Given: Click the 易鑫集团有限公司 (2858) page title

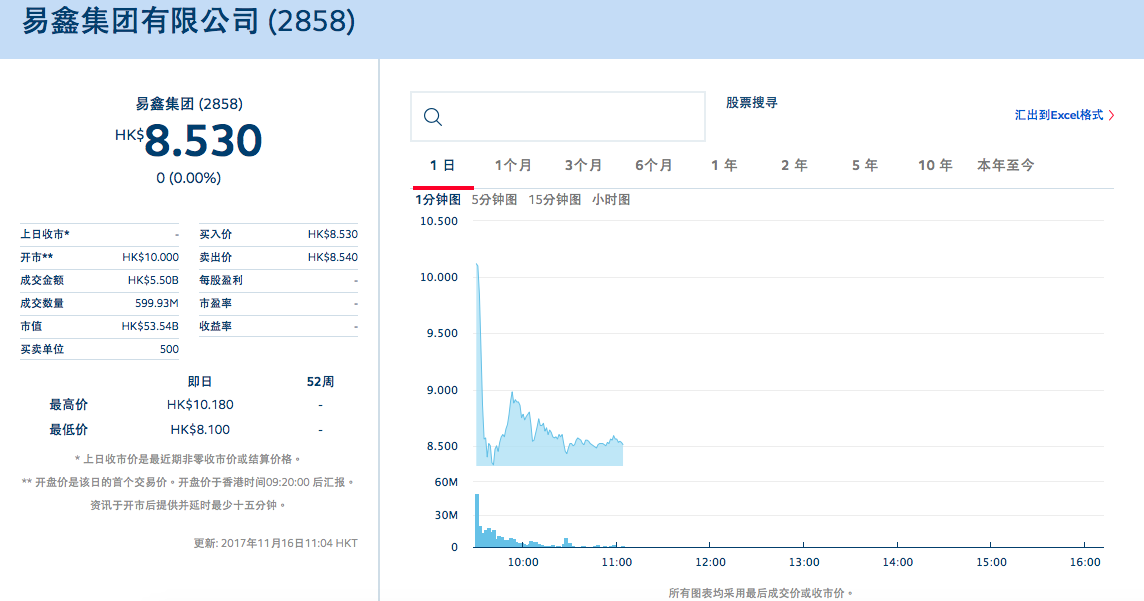Looking at the screenshot, I should click(x=189, y=21).
